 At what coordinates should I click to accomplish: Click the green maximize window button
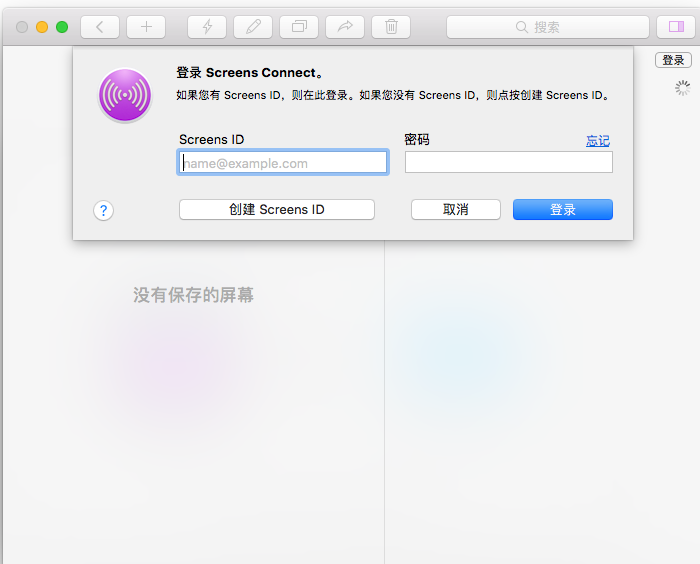(62, 27)
